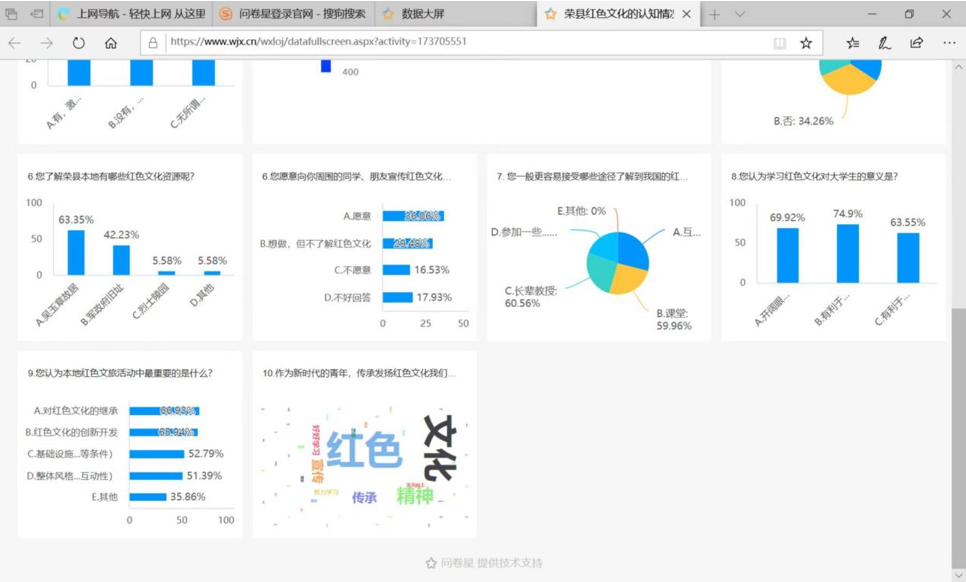Switch to 问卷星登录官网 tab
The width and height of the screenshot is (966, 582).
click(x=294, y=14)
